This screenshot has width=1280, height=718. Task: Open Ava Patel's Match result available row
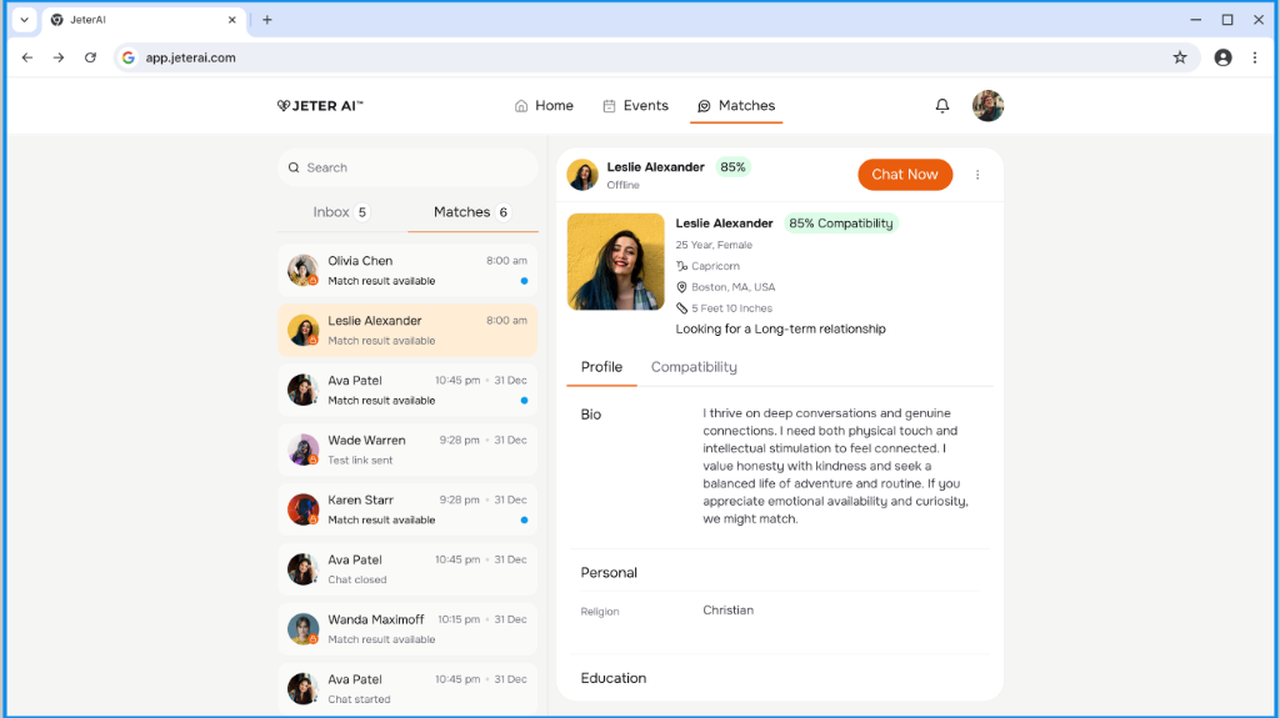[x=408, y=390]
